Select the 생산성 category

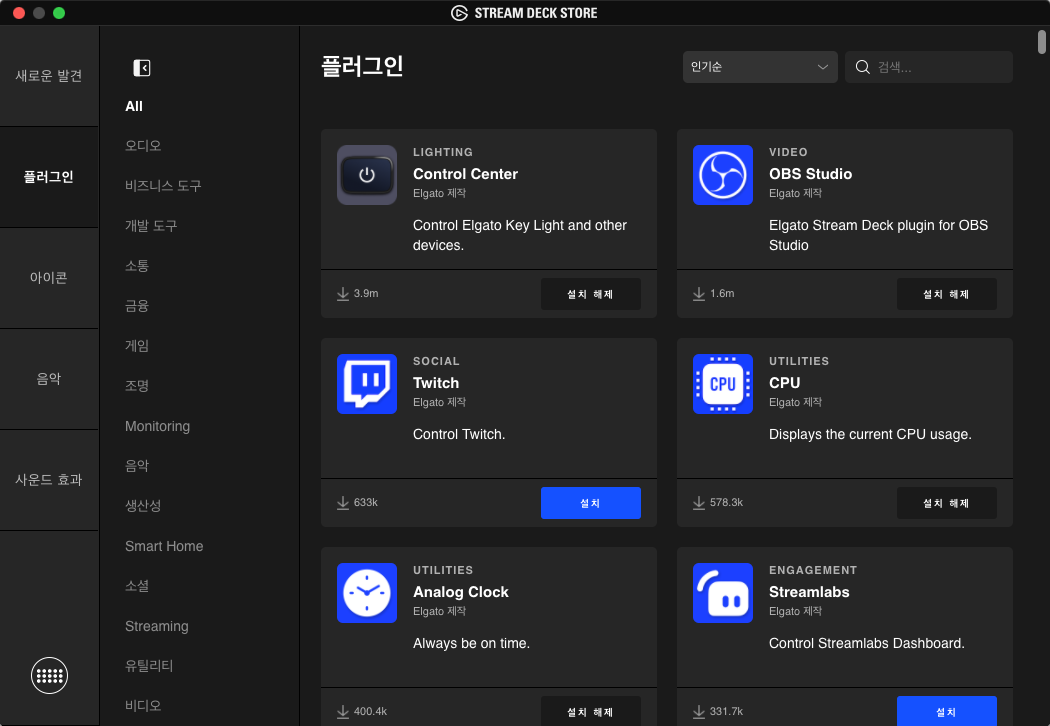click(x=143, y=506)
